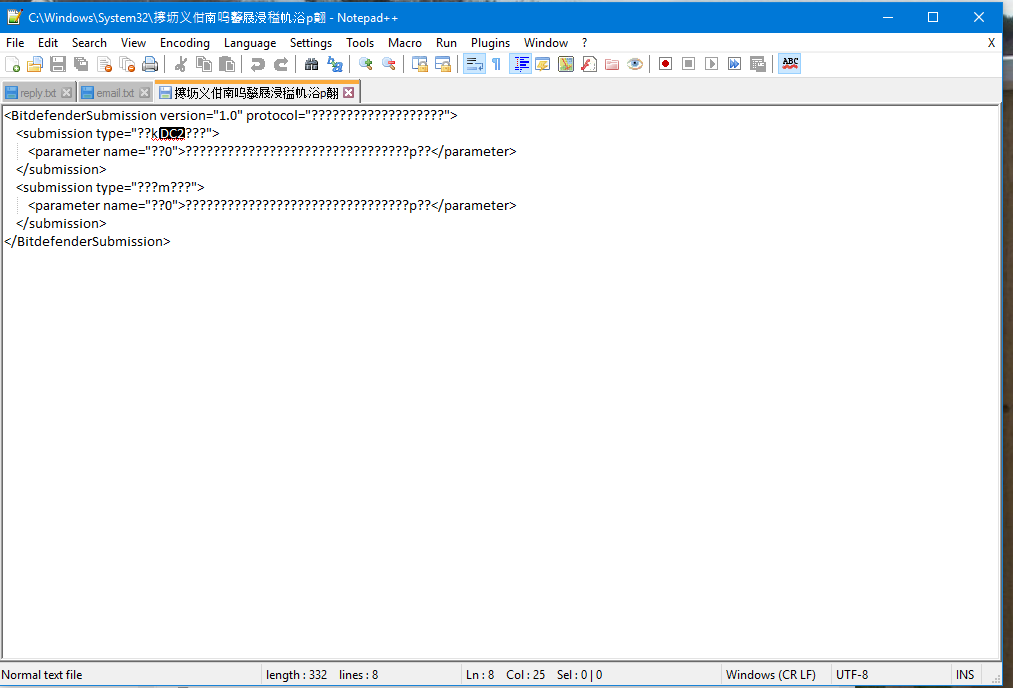Zoom out using the toolbar magnifier
This screenshot has height=688, width=1013.
point(389,64)
